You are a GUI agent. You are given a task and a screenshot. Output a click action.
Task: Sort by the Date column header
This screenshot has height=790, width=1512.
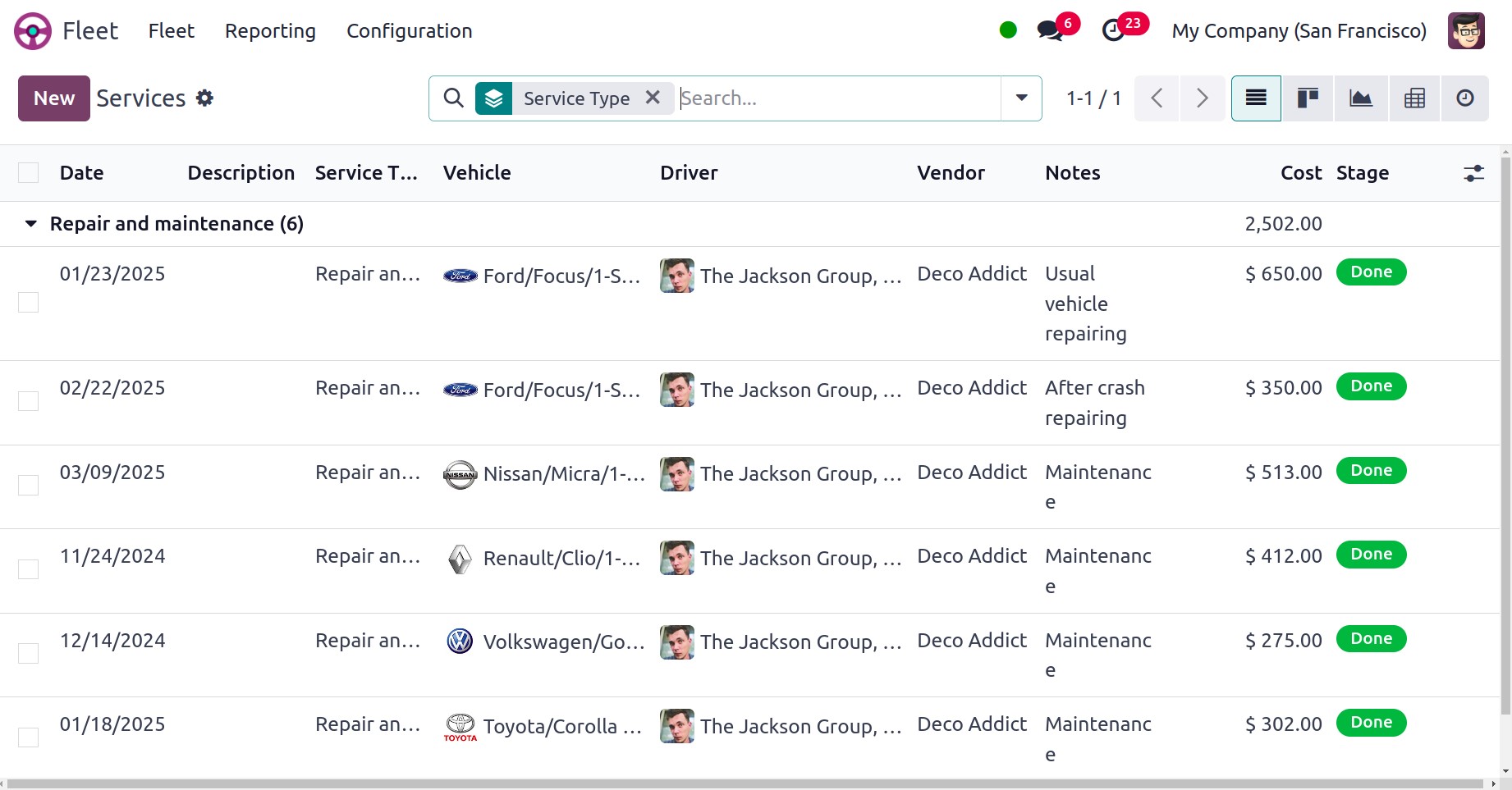click(x=82, y=173)
